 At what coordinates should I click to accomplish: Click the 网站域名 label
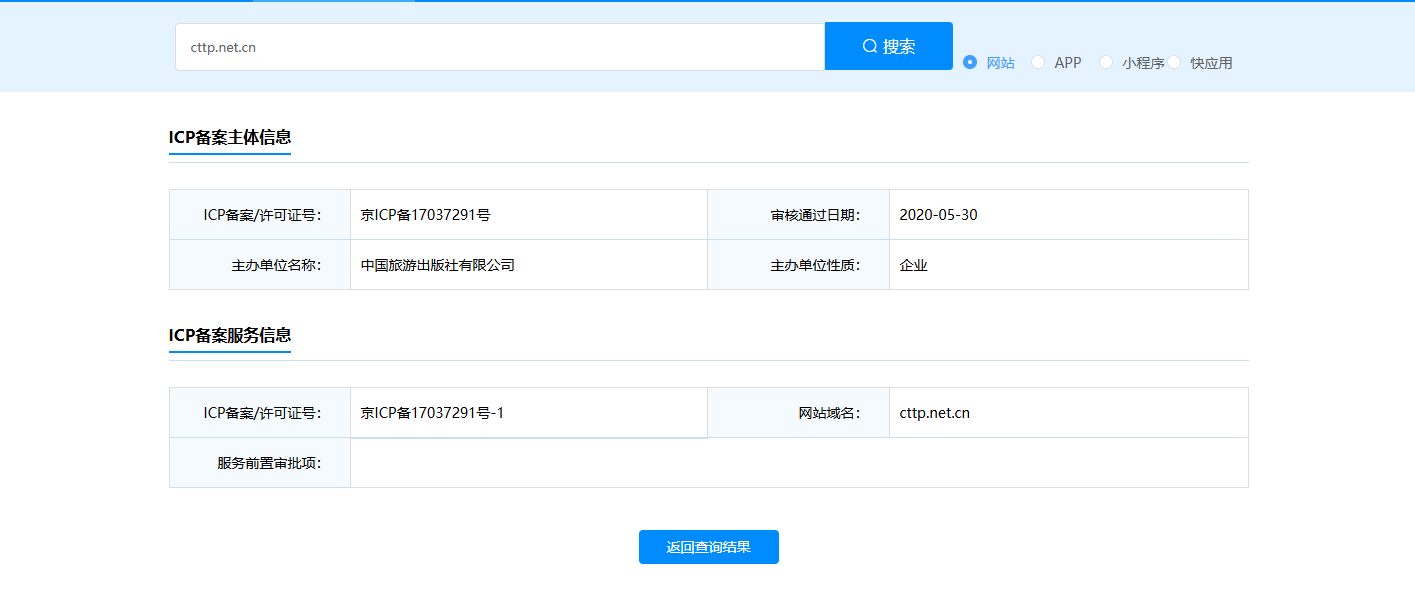click(829, 412)
